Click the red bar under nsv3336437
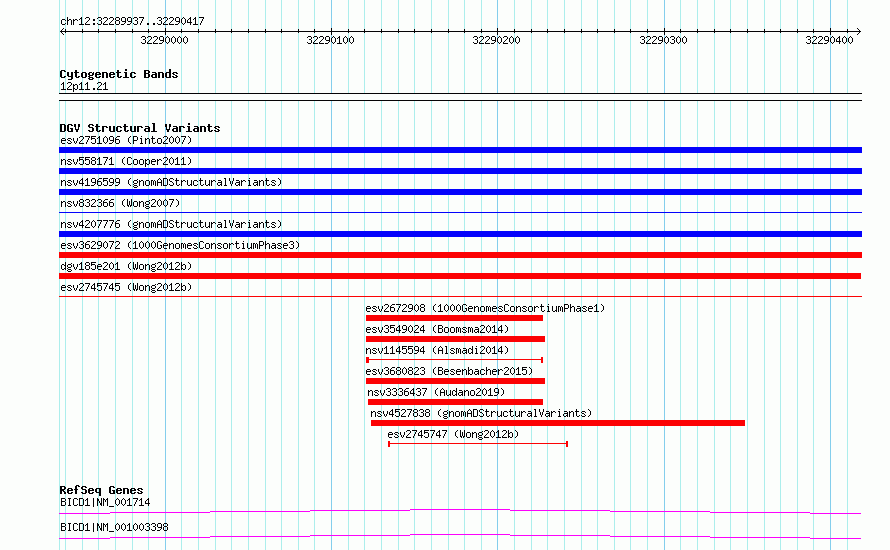This screenshot has width=890, height=550. pos(455,402)
